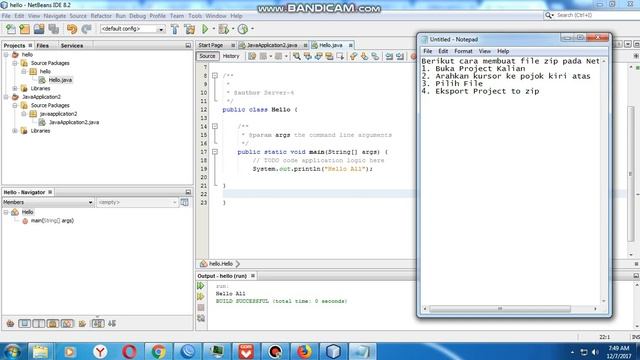
Task: Open the Files tab
Action: 42,46
